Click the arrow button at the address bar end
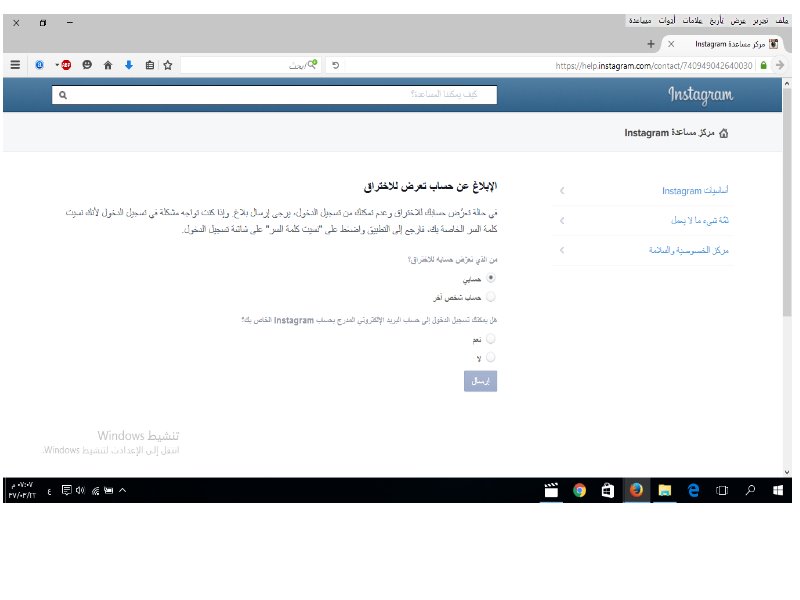Screen dimensions: 800x600 tap(780, 65)
